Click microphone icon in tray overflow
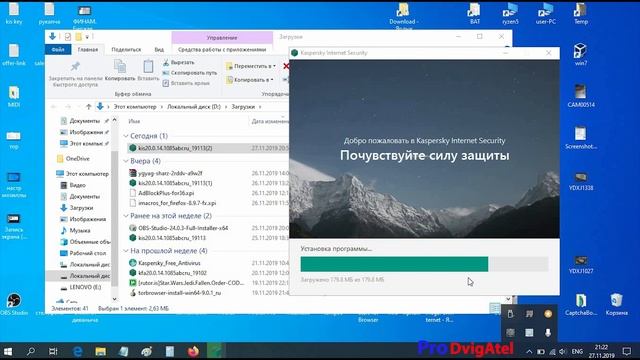Image resolution: width=640 pixels, height=360 pixels. (548, 333)
